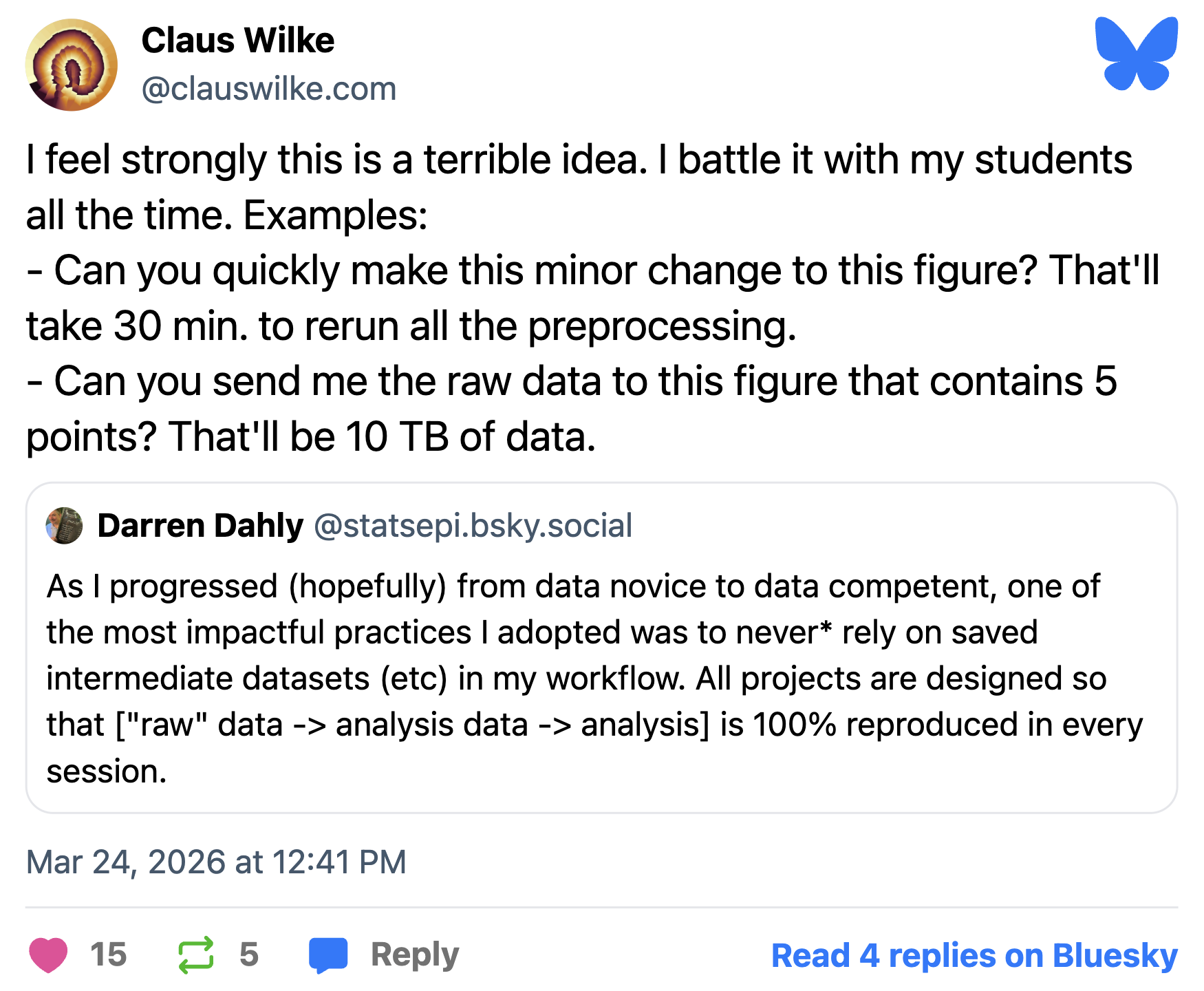The width and height of the screenshot is (1204, 991).
Task: Open Claus Wilke's profile avatar
Action: pos(72,65)
